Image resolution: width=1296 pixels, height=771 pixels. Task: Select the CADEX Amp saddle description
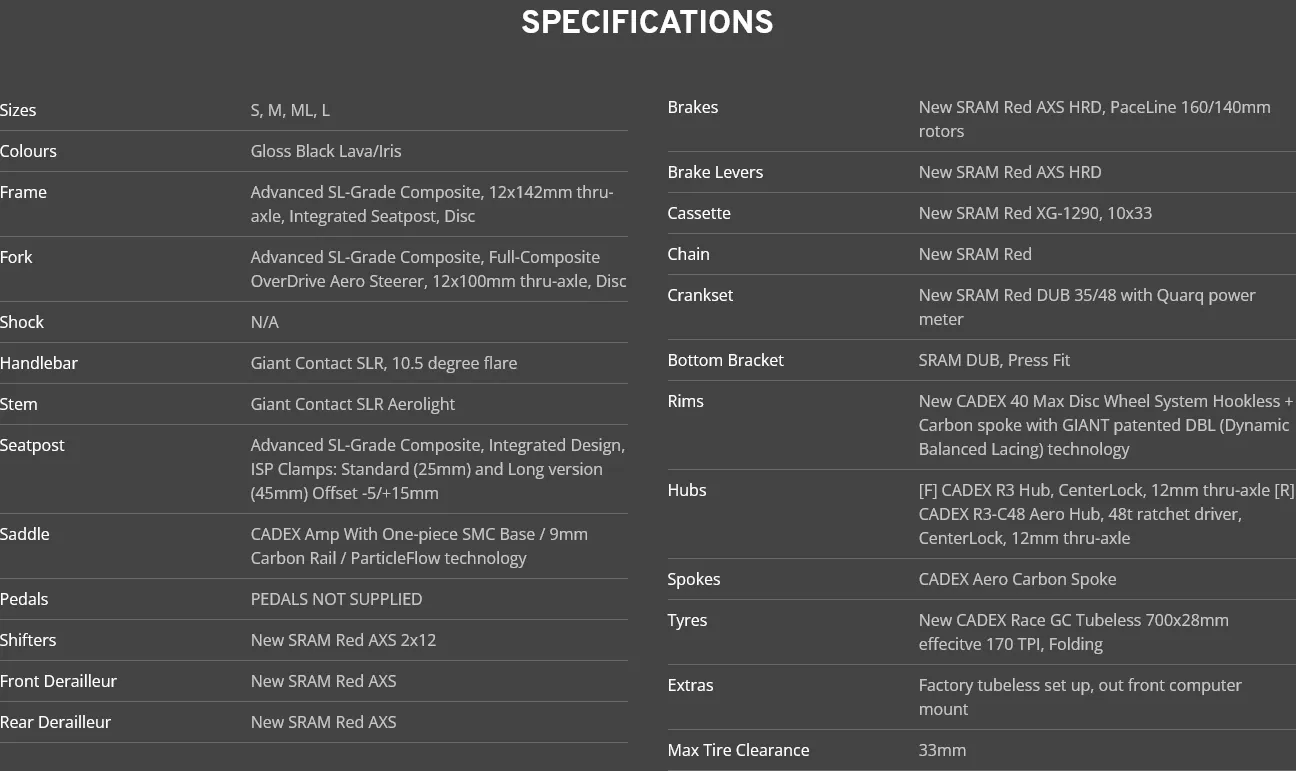tap(419, 546)
